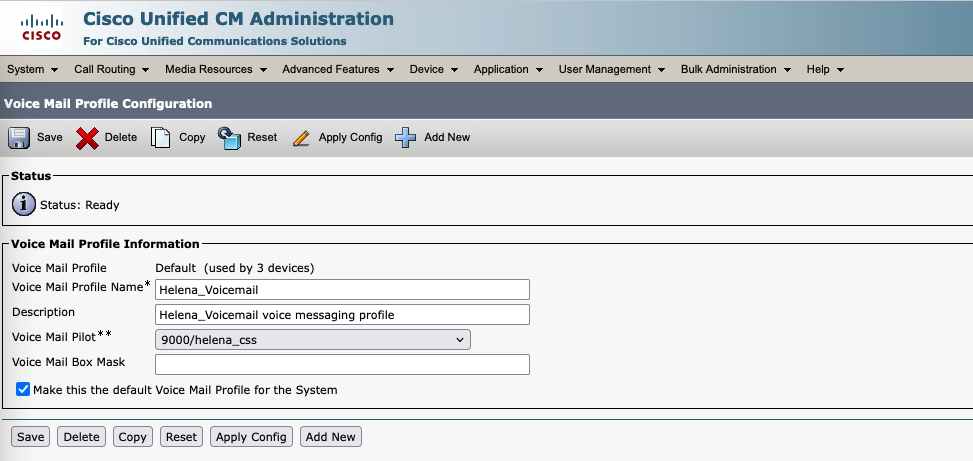Screen dimensions: 973x461
Task: Open the System menu
Action: (32, 70)
